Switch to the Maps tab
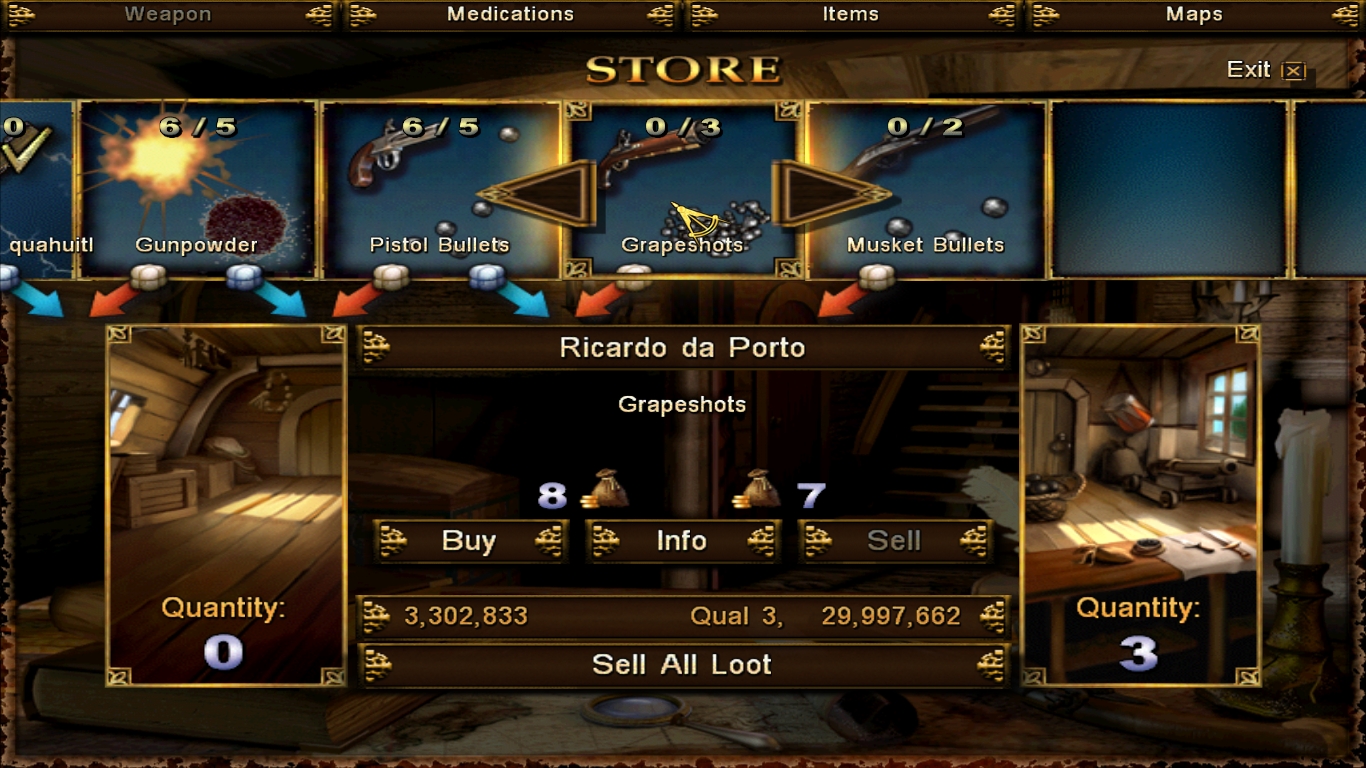The width and height of the screenshot is (1366, 768). tap(1194, 15)
